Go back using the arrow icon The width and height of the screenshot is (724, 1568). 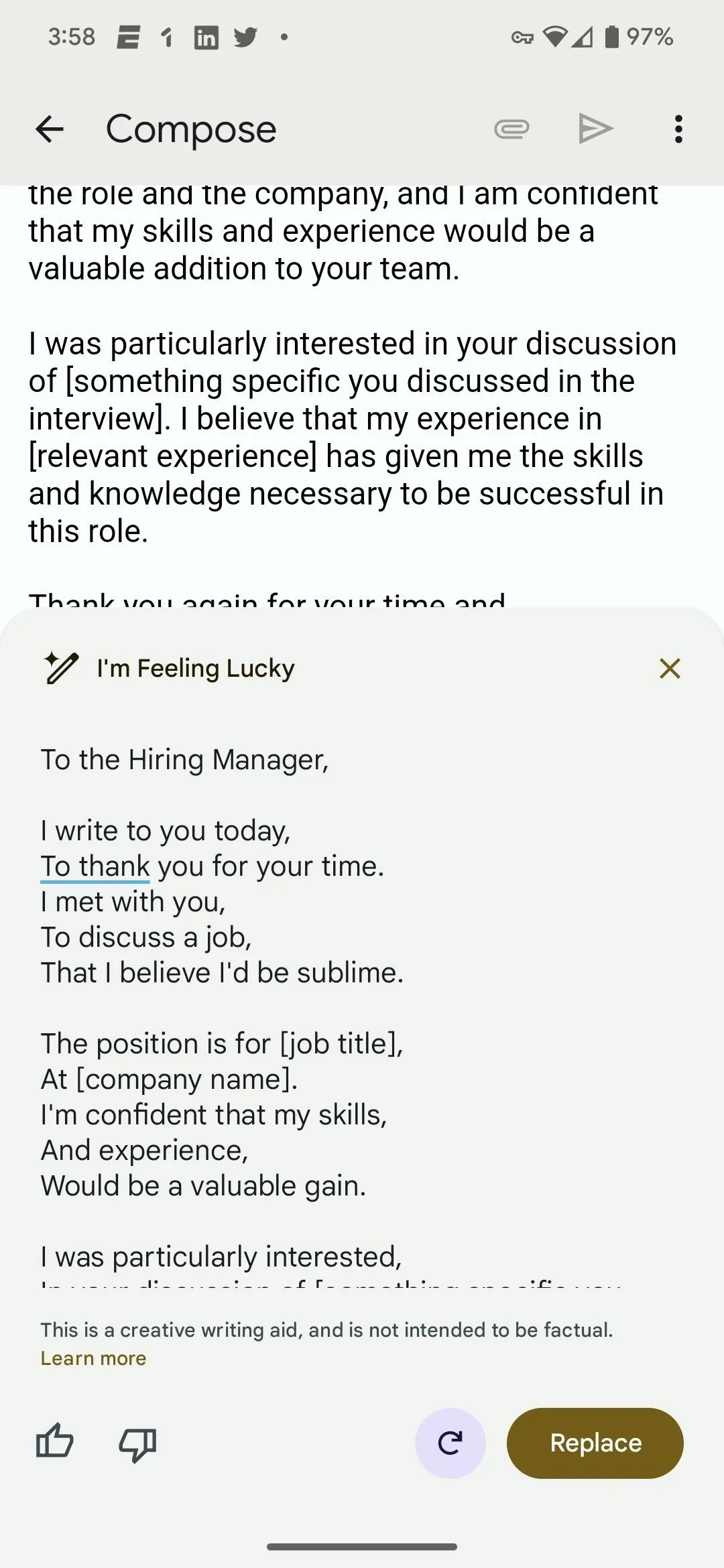coord(50,129)
